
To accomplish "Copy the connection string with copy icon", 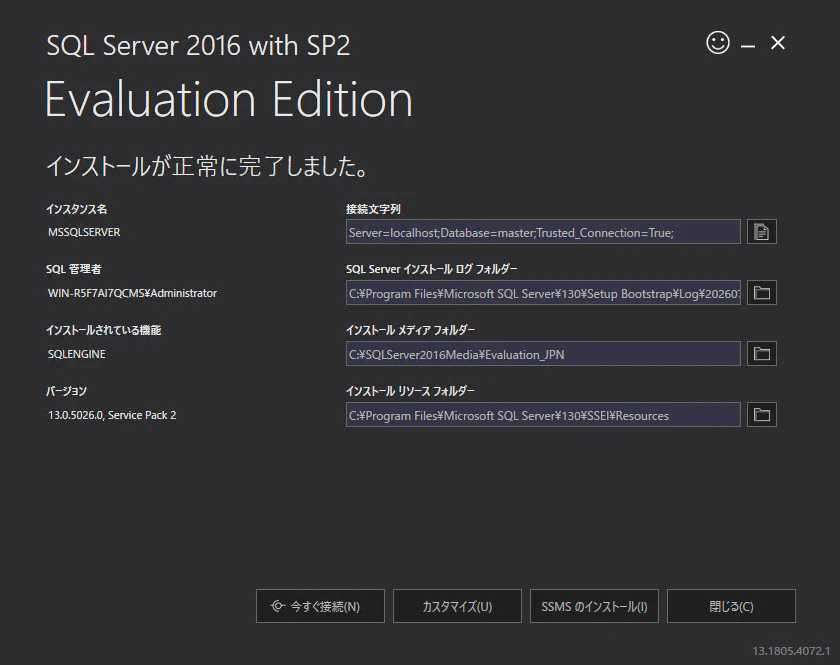I will 762,231.
